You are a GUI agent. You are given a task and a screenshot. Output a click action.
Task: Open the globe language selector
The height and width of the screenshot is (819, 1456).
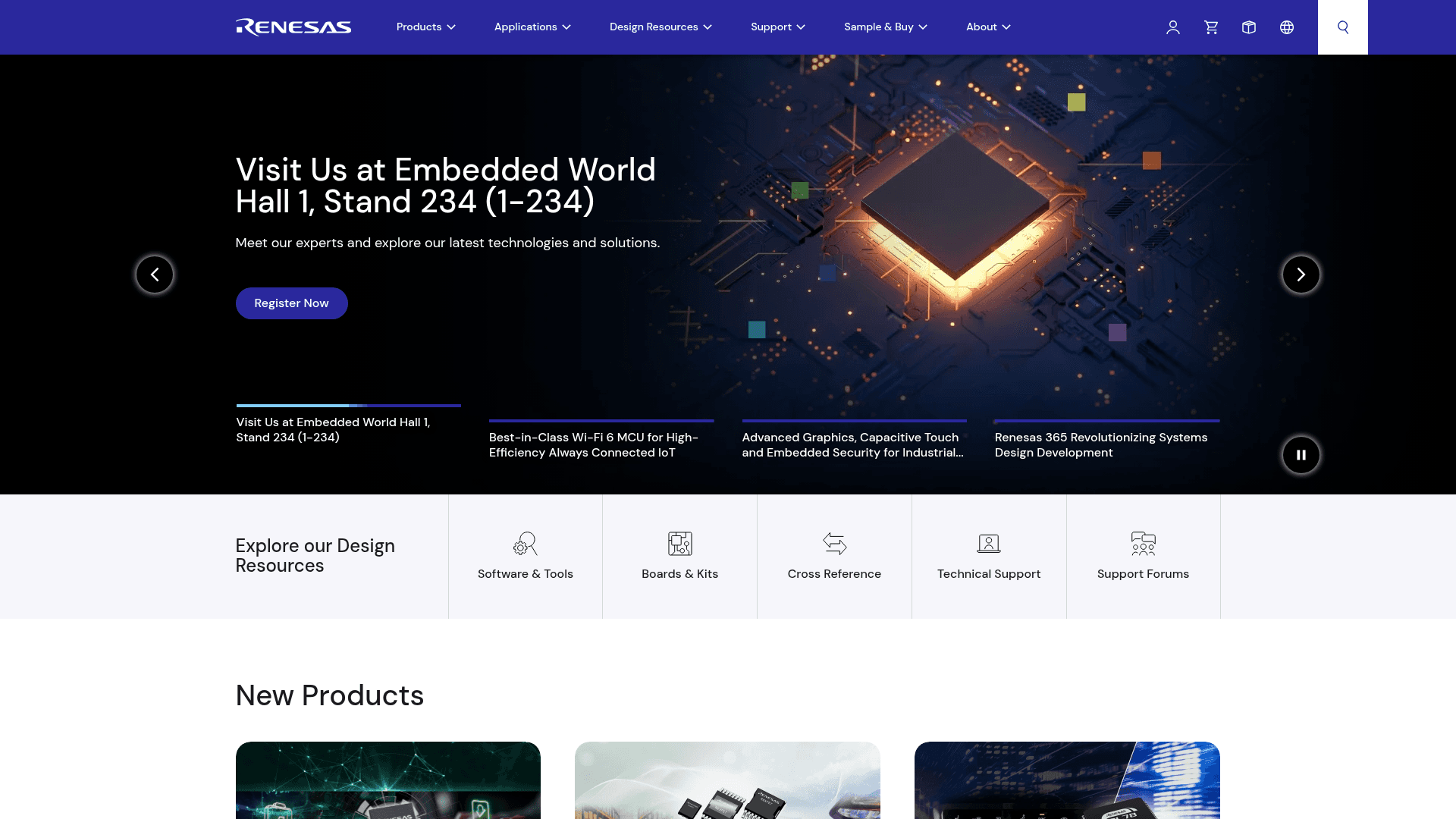[x=1287, y=27]
